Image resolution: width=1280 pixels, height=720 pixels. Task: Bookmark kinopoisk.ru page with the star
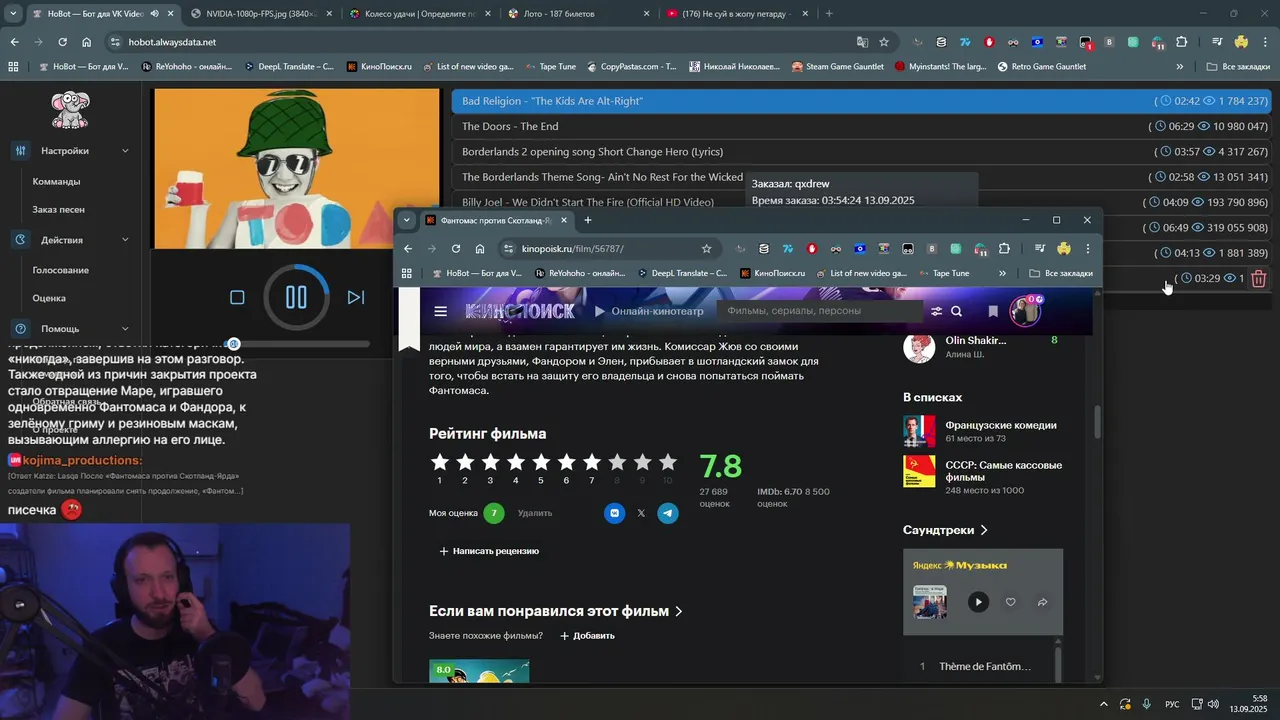[x=706, y=249]
